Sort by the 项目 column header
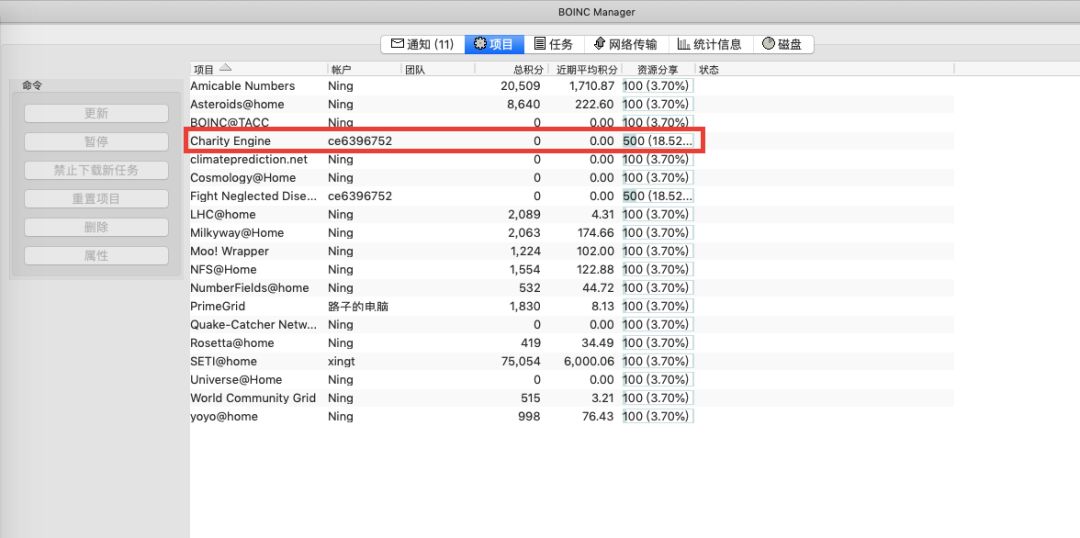 258,69
